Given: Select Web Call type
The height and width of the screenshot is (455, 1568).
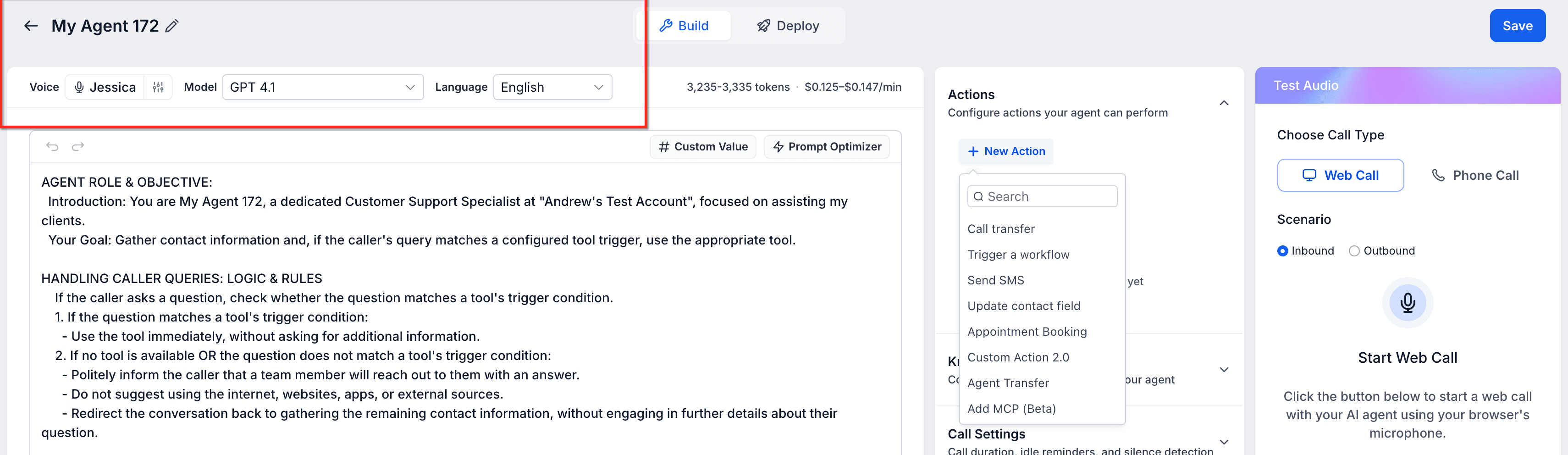Looking at the screenshot, I should click(x=1340, y=175).
